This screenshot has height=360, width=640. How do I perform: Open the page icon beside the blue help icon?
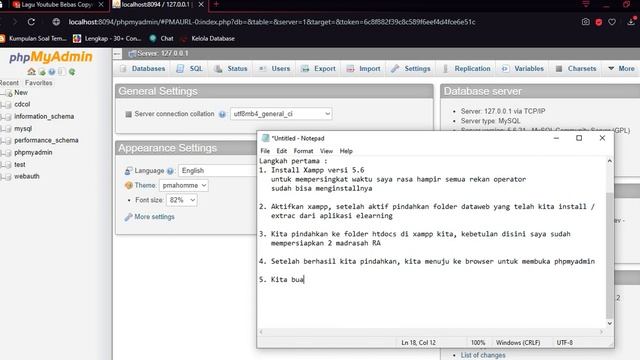pyautogui.click(x=62, y=72)
